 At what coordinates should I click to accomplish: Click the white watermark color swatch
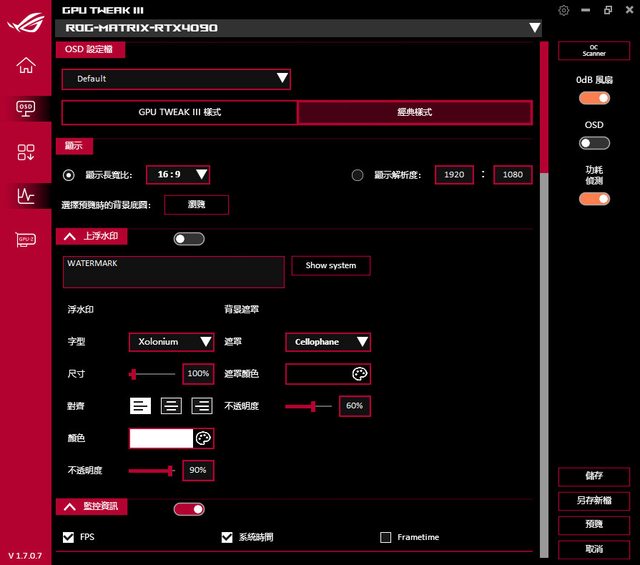point(161,438)
